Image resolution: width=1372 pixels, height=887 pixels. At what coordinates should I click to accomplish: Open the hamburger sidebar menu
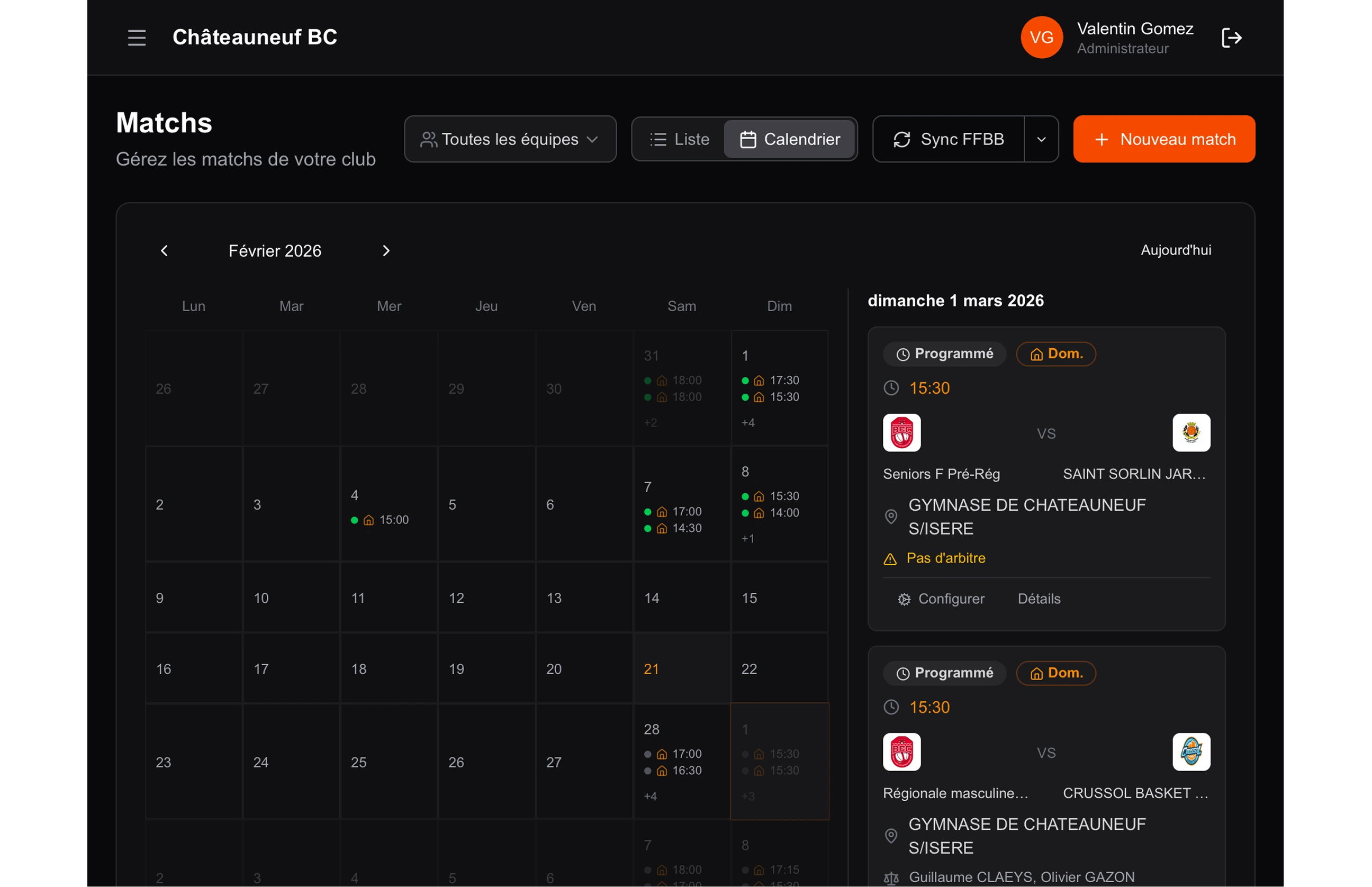click(137, 38)
